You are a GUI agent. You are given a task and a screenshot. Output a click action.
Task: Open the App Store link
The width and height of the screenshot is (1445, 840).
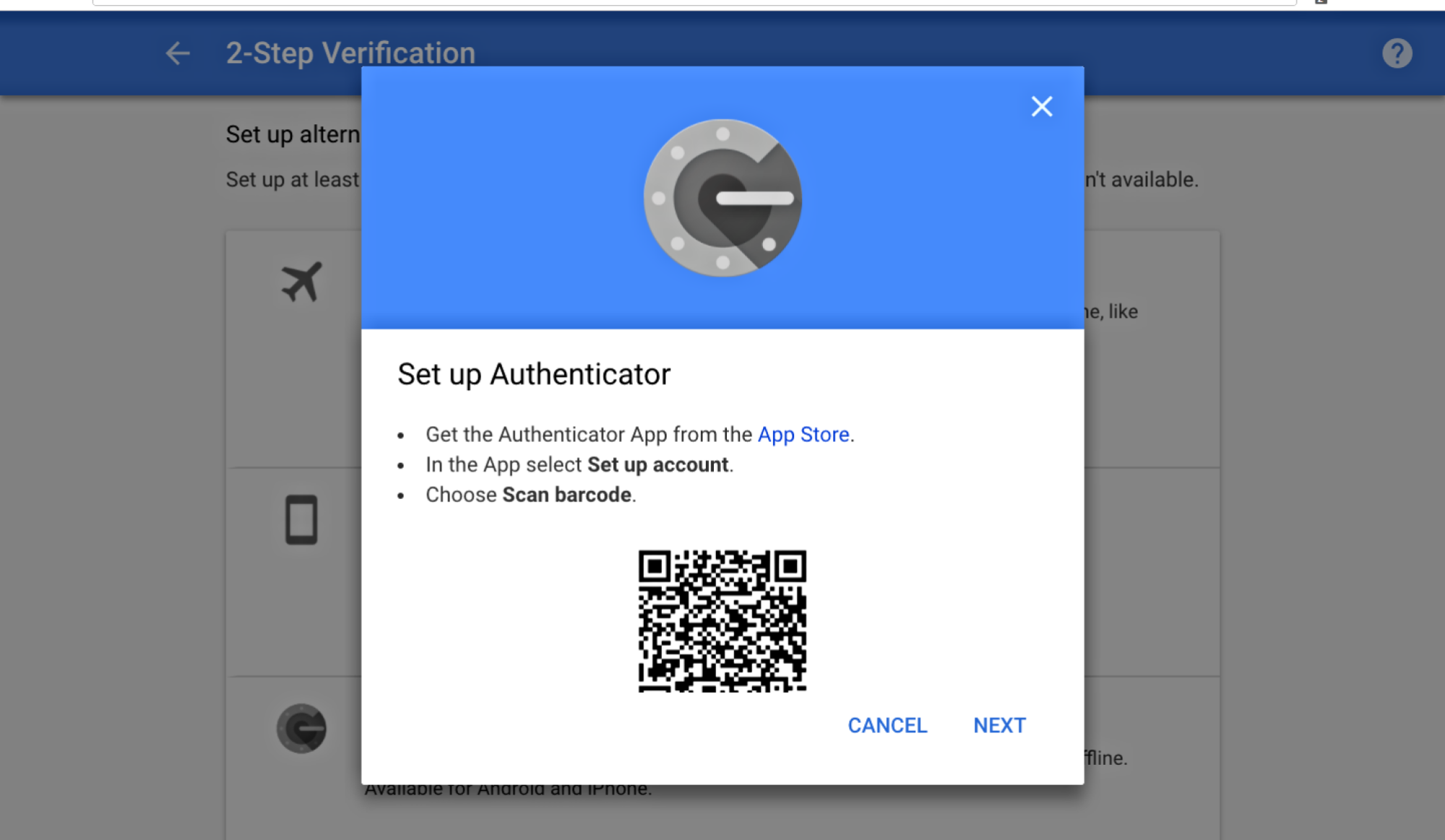click(803, 434)
